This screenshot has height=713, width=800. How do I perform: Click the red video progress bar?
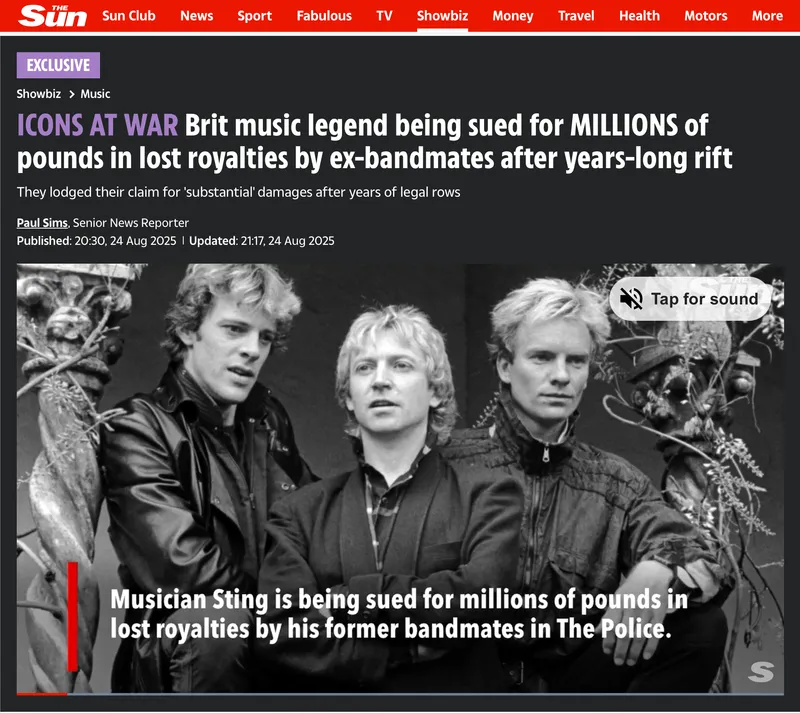tap(42, 694)
